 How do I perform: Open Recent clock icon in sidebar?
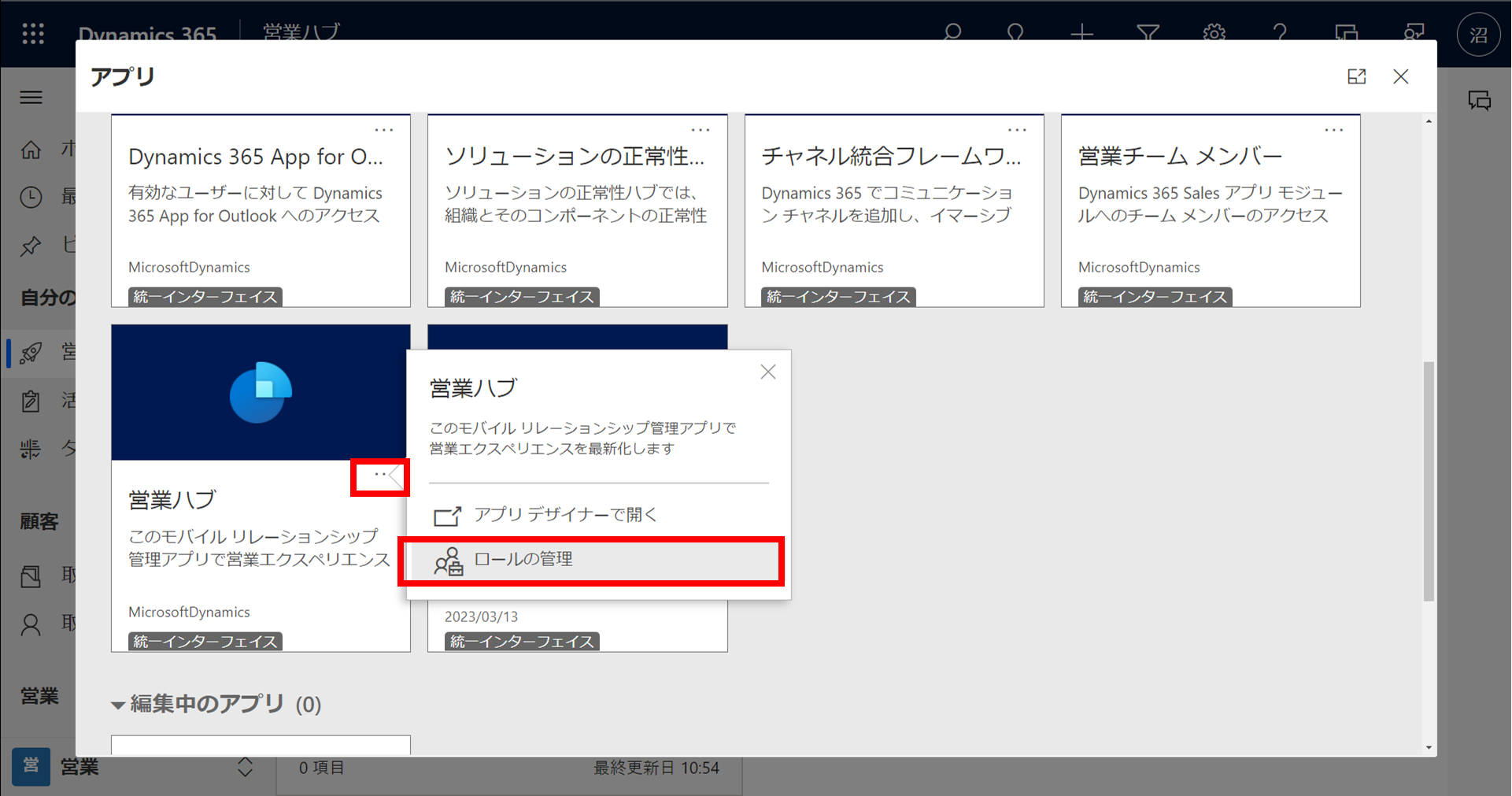[31, 197]
